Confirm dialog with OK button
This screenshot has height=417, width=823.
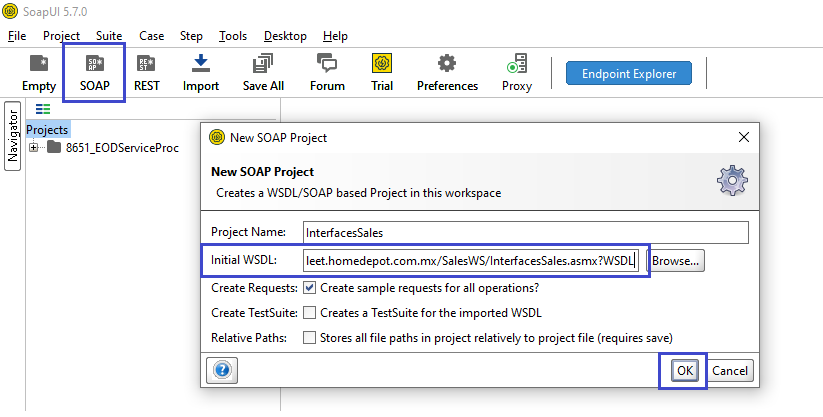685,371
